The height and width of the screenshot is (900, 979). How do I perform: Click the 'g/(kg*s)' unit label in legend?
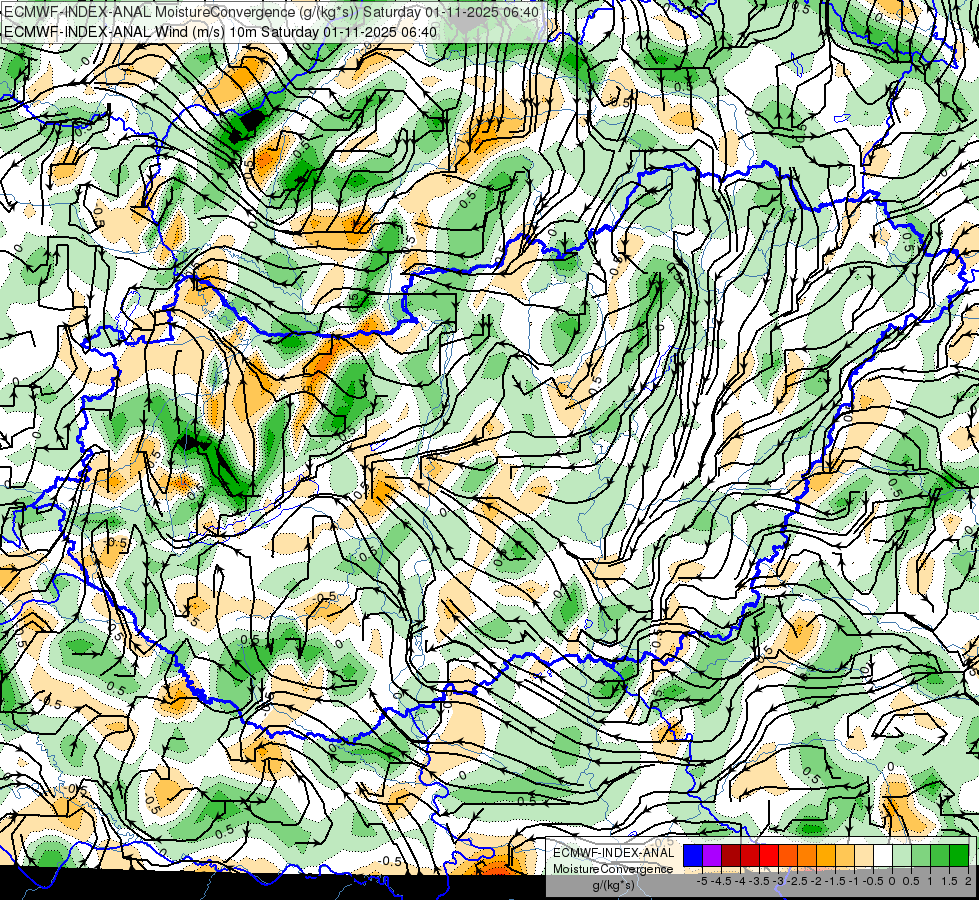click(x=613, y=886)
